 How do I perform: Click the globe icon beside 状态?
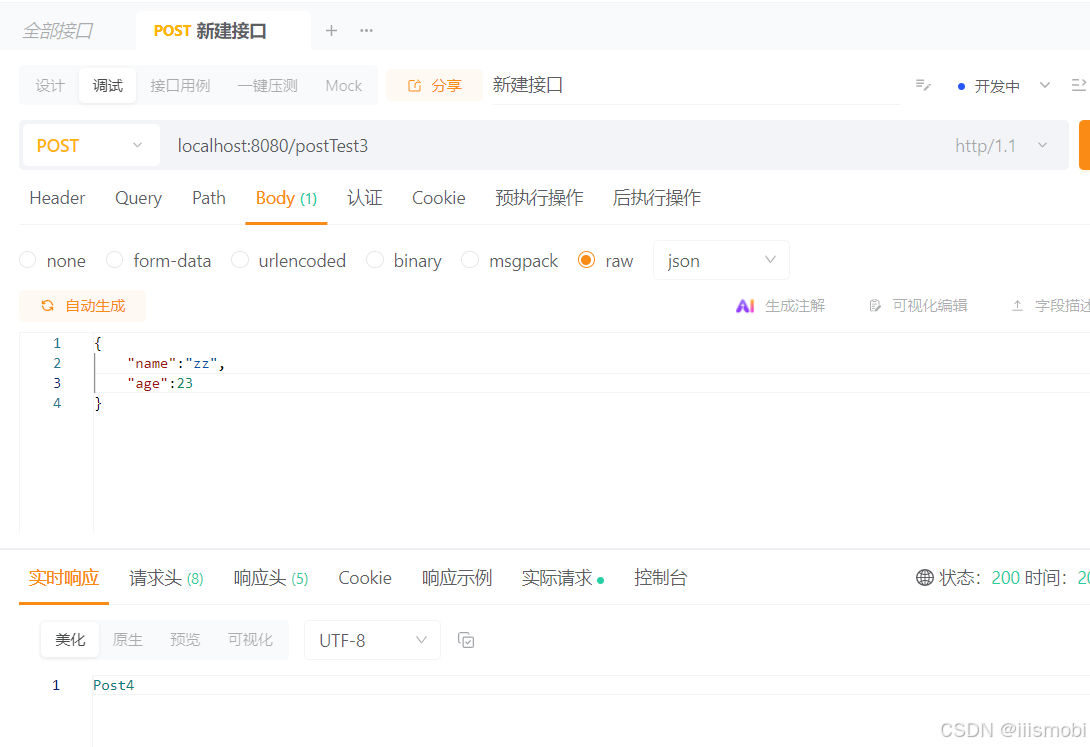(925, 577)
